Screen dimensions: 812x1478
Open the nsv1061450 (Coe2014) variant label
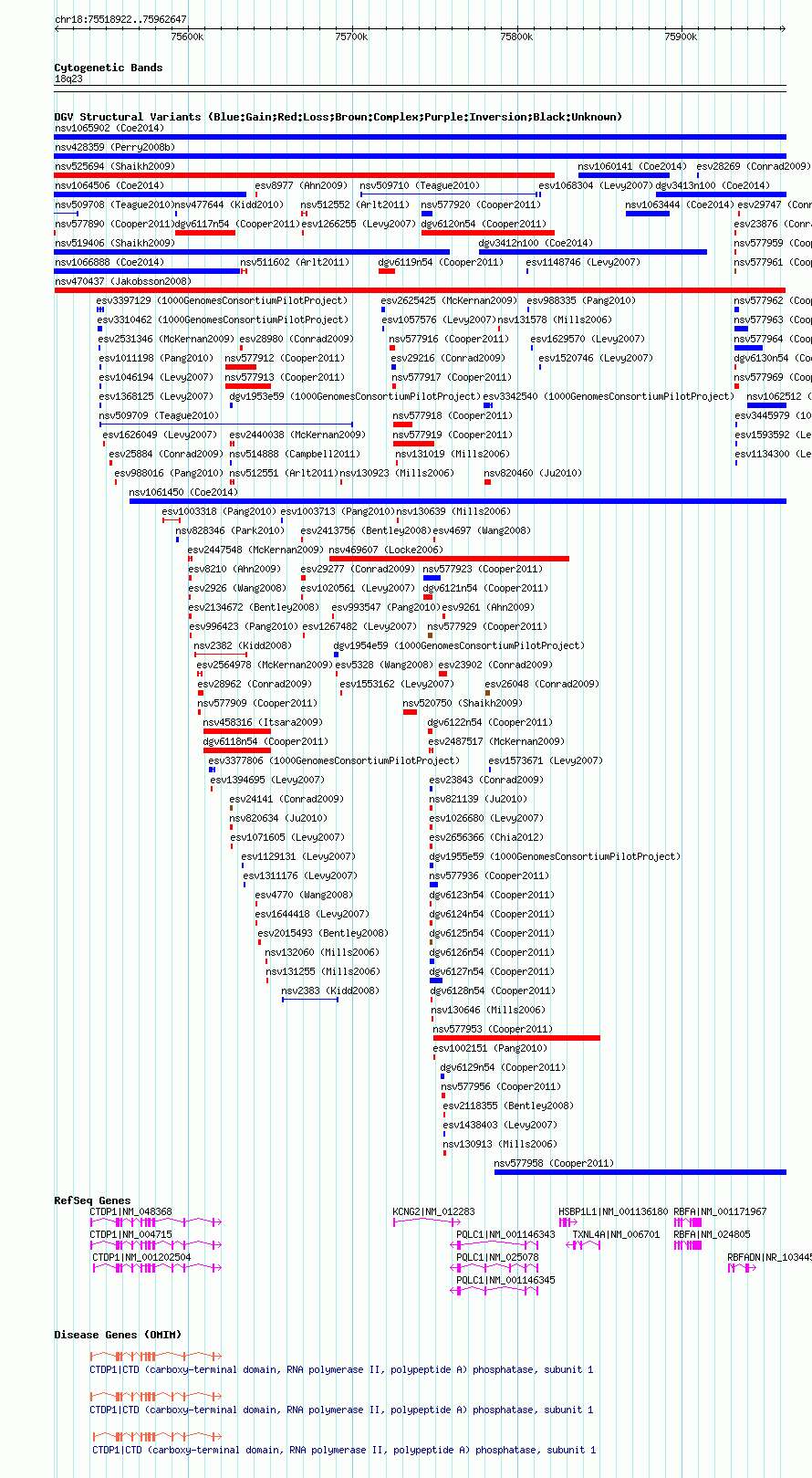183,492
